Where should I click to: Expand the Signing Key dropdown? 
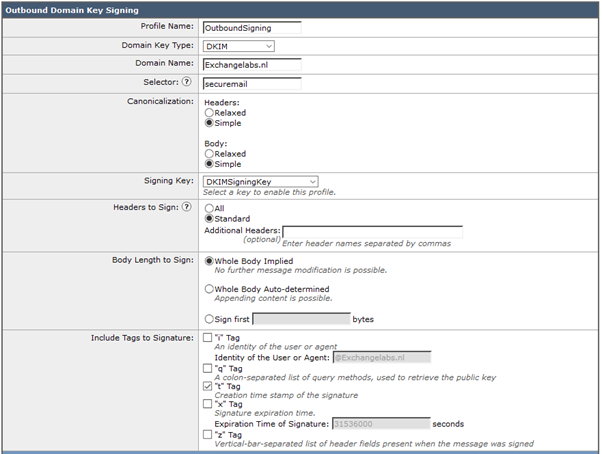(260, 181)
